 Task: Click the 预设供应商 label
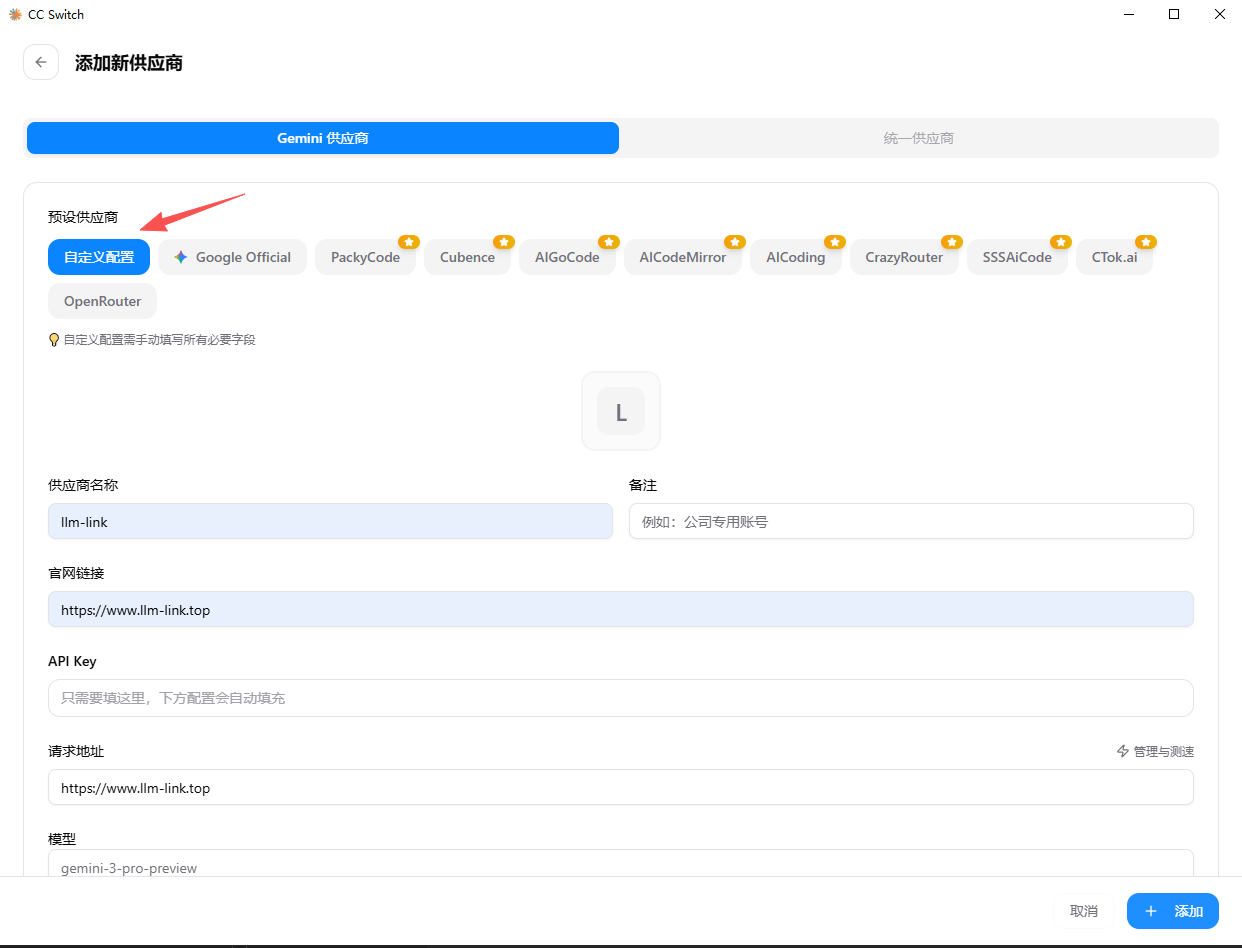coord(83,217)
